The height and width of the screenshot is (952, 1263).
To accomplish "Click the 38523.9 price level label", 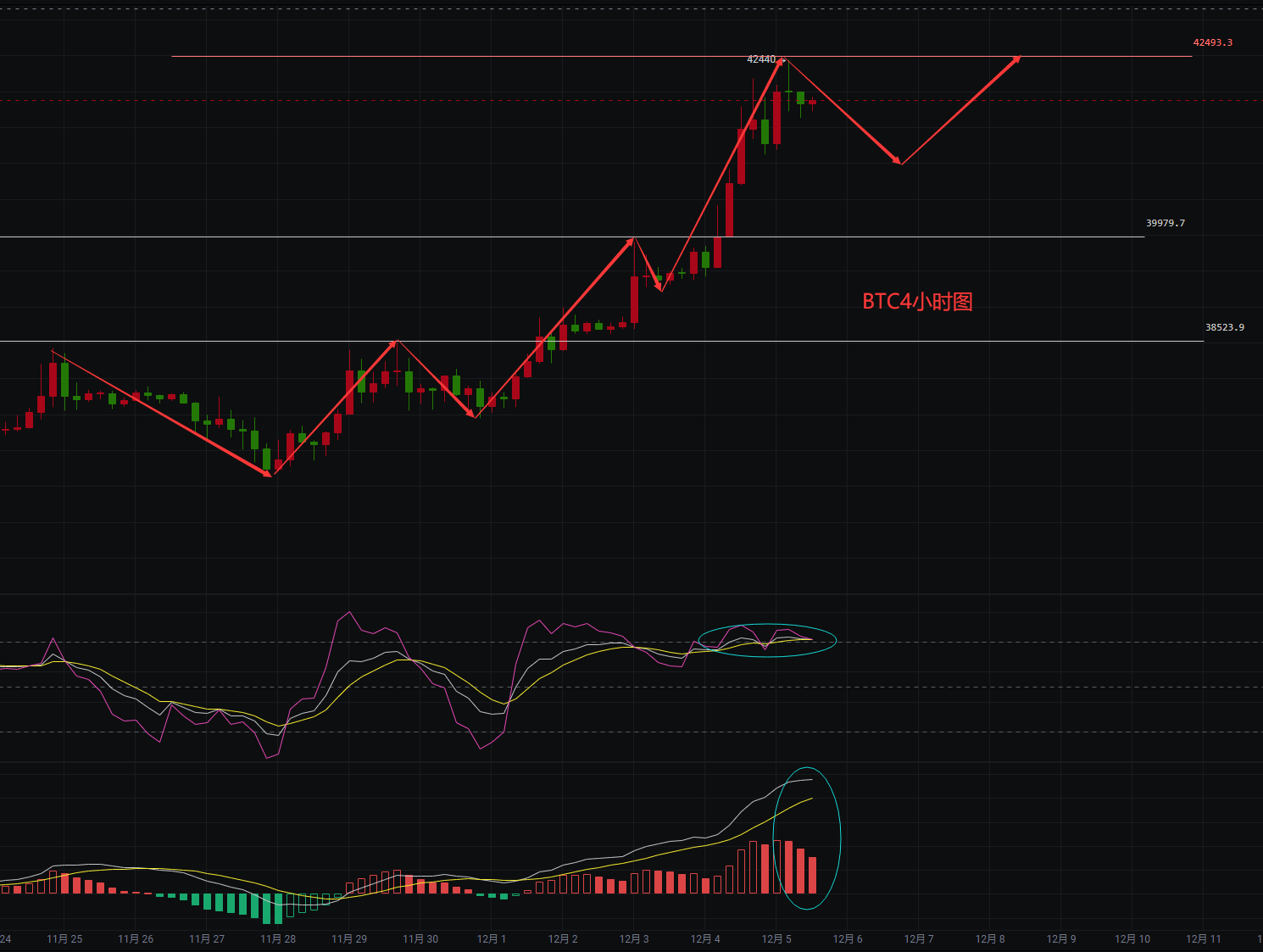I will pos(1224,327).
